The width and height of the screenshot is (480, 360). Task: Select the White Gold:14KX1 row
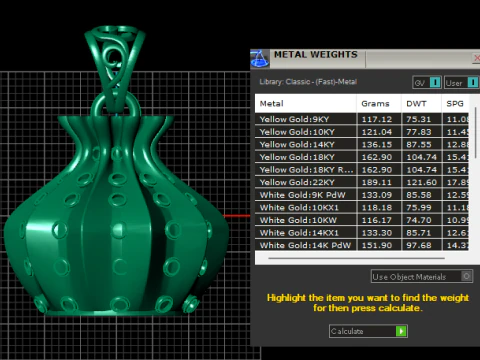pyautogui.click(x=362, y=233)
